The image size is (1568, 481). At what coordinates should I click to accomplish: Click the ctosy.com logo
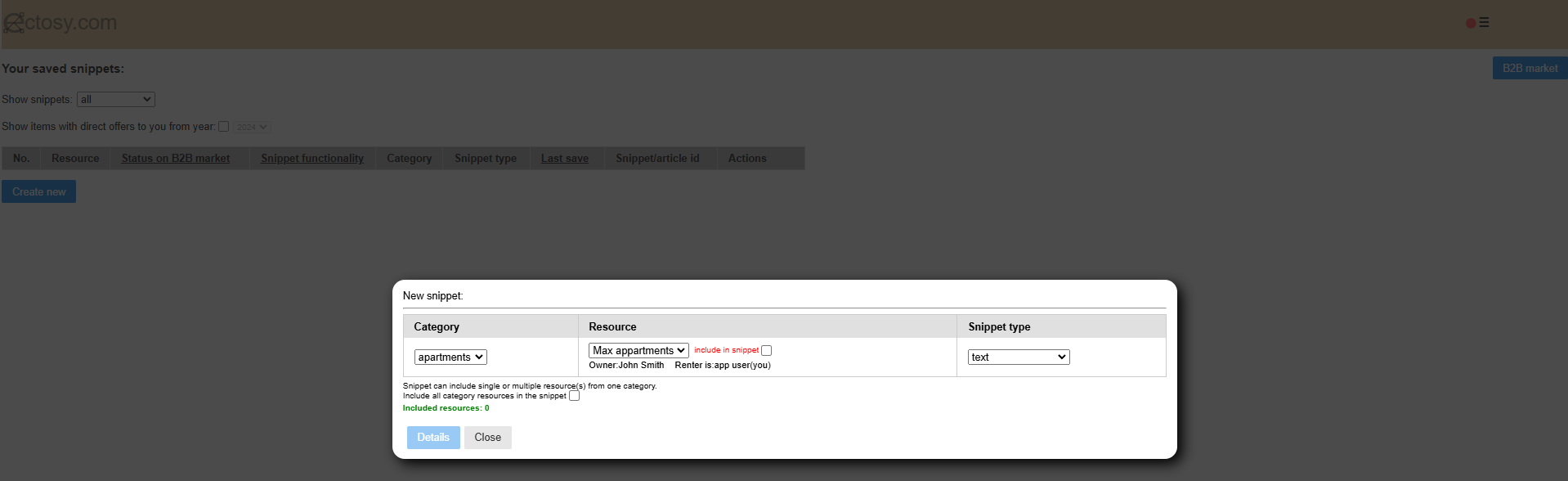click(60, 23)
